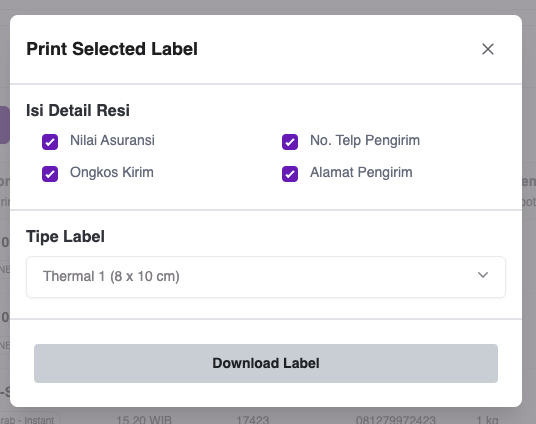Click the phone number 081279972423 behind the dialog
This screenshot has height=424, width=536.
click(396, 420)
